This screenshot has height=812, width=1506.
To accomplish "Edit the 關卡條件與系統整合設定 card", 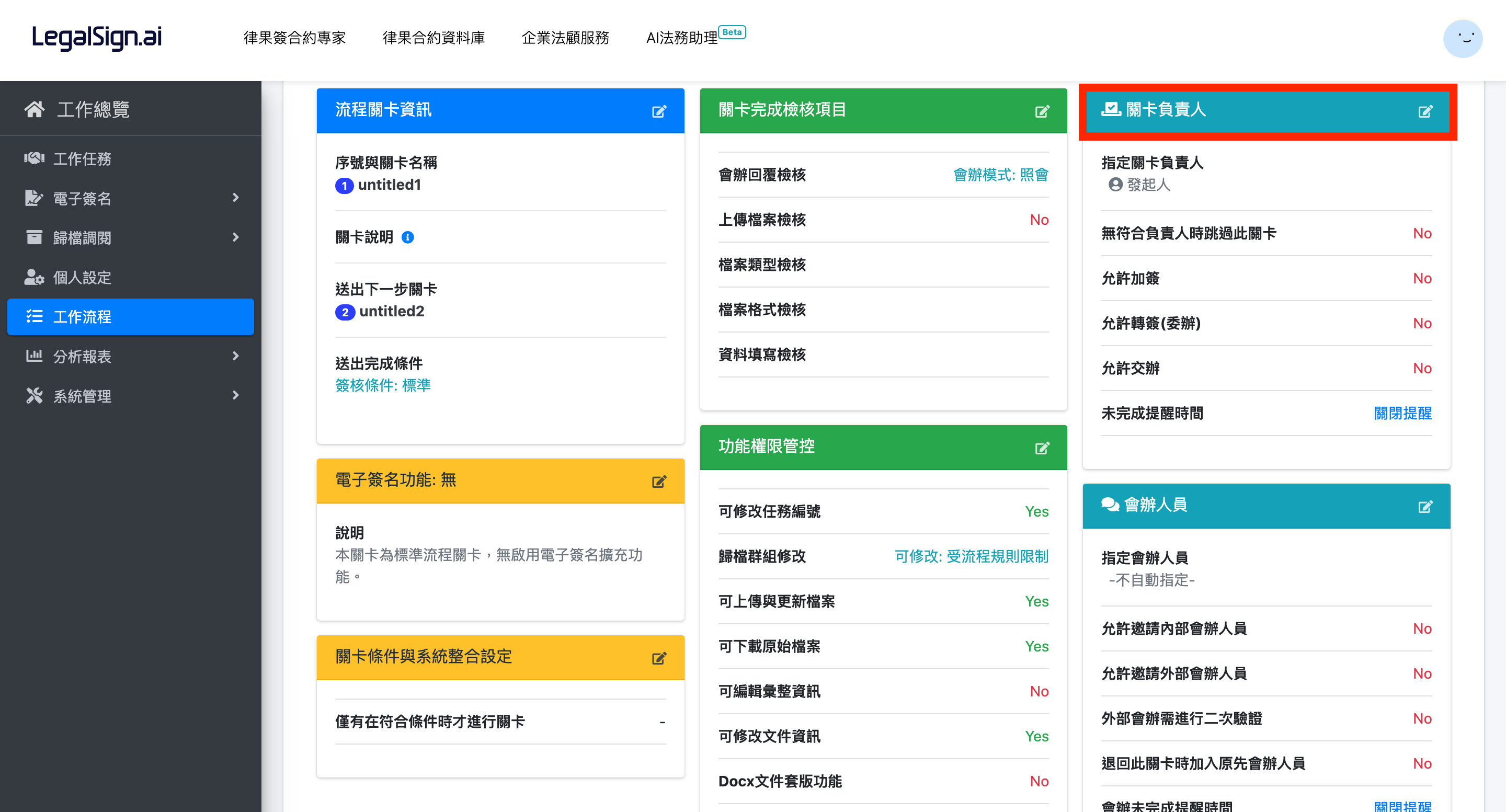I will click(x=659, y=658).
